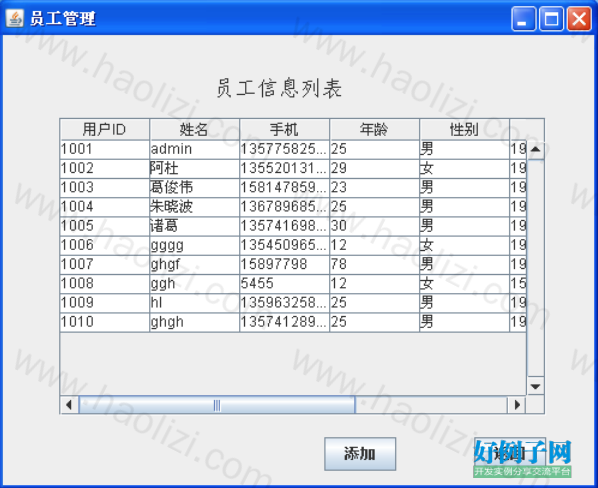
Task: Click phone cell 135520131...
Action: click(x=285, y=169)
